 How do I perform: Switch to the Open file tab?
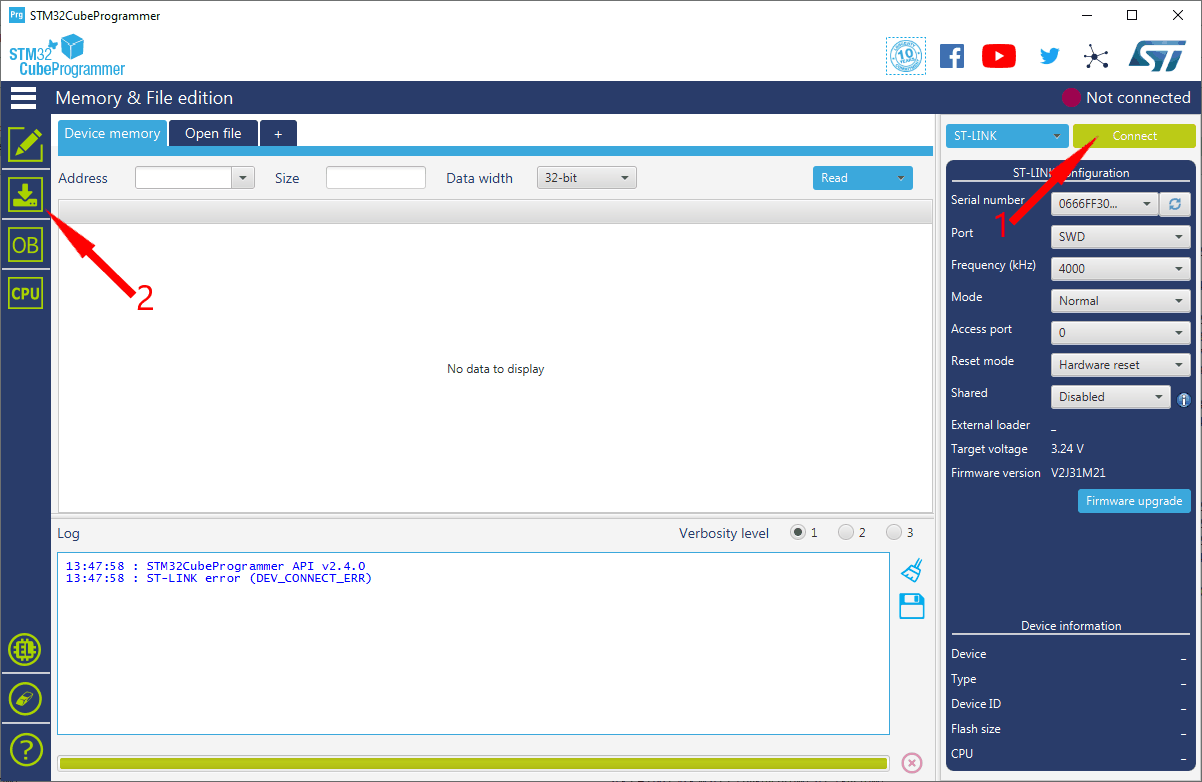(x=213, y=133)
